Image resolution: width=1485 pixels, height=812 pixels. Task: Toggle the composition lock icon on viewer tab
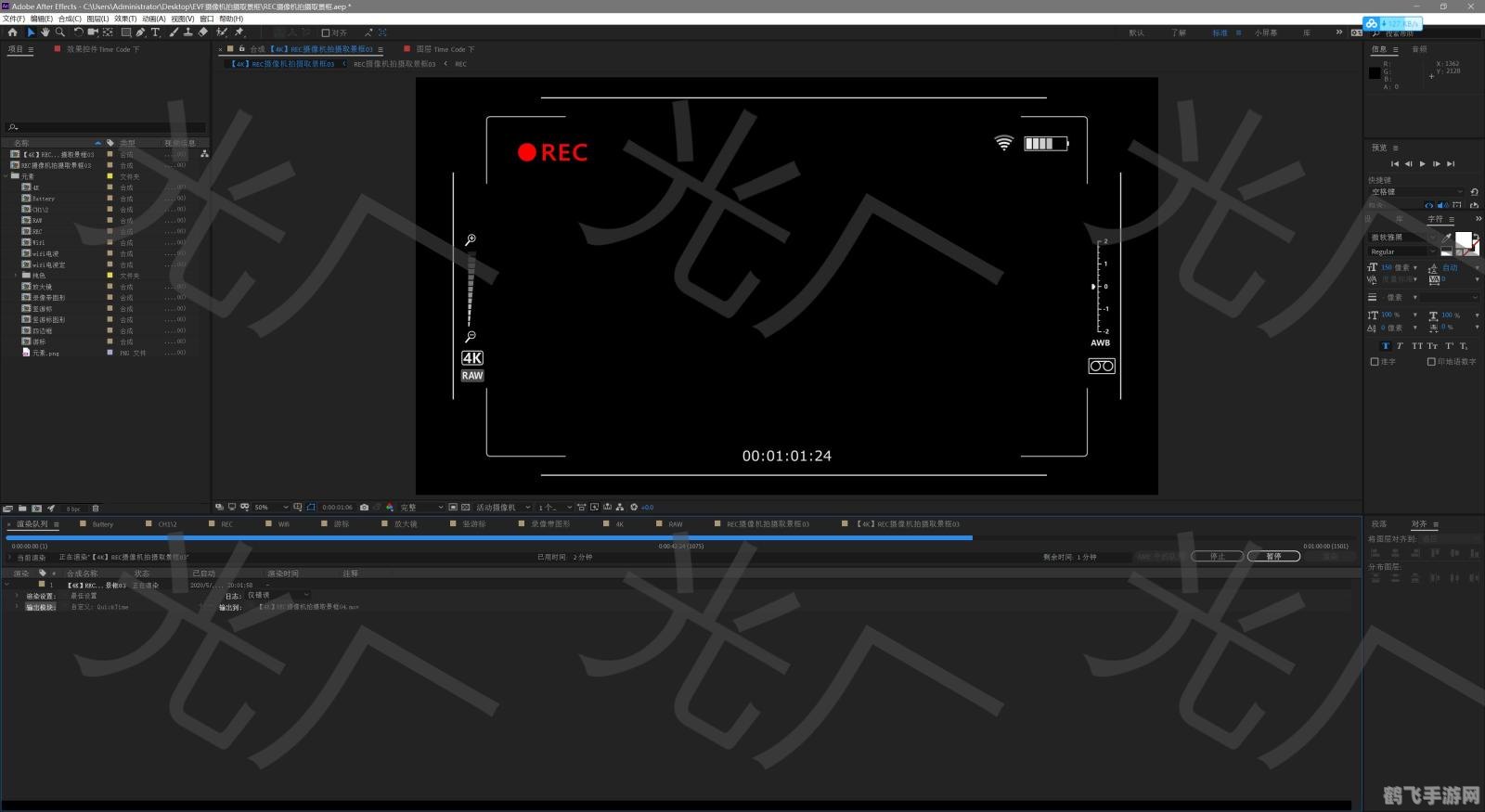(x=241, y=49)
